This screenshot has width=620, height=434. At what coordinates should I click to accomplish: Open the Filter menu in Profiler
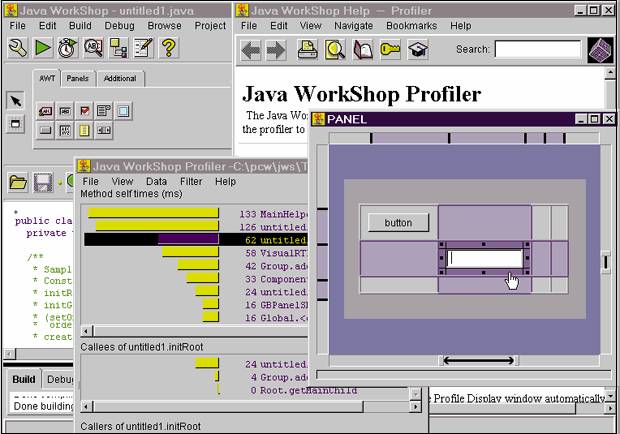[x=190, y=181]
